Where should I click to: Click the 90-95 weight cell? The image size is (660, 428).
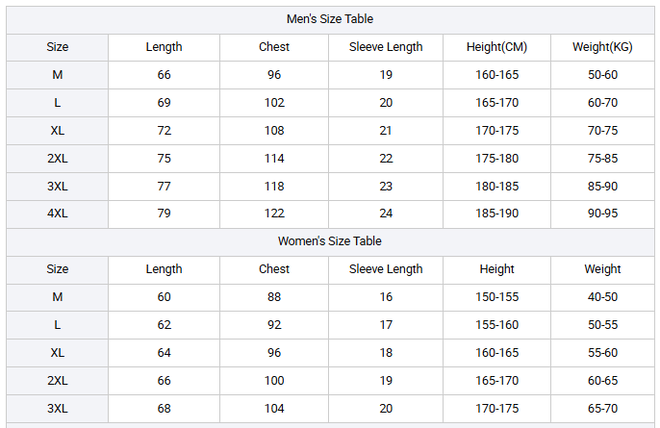[603, 213]
